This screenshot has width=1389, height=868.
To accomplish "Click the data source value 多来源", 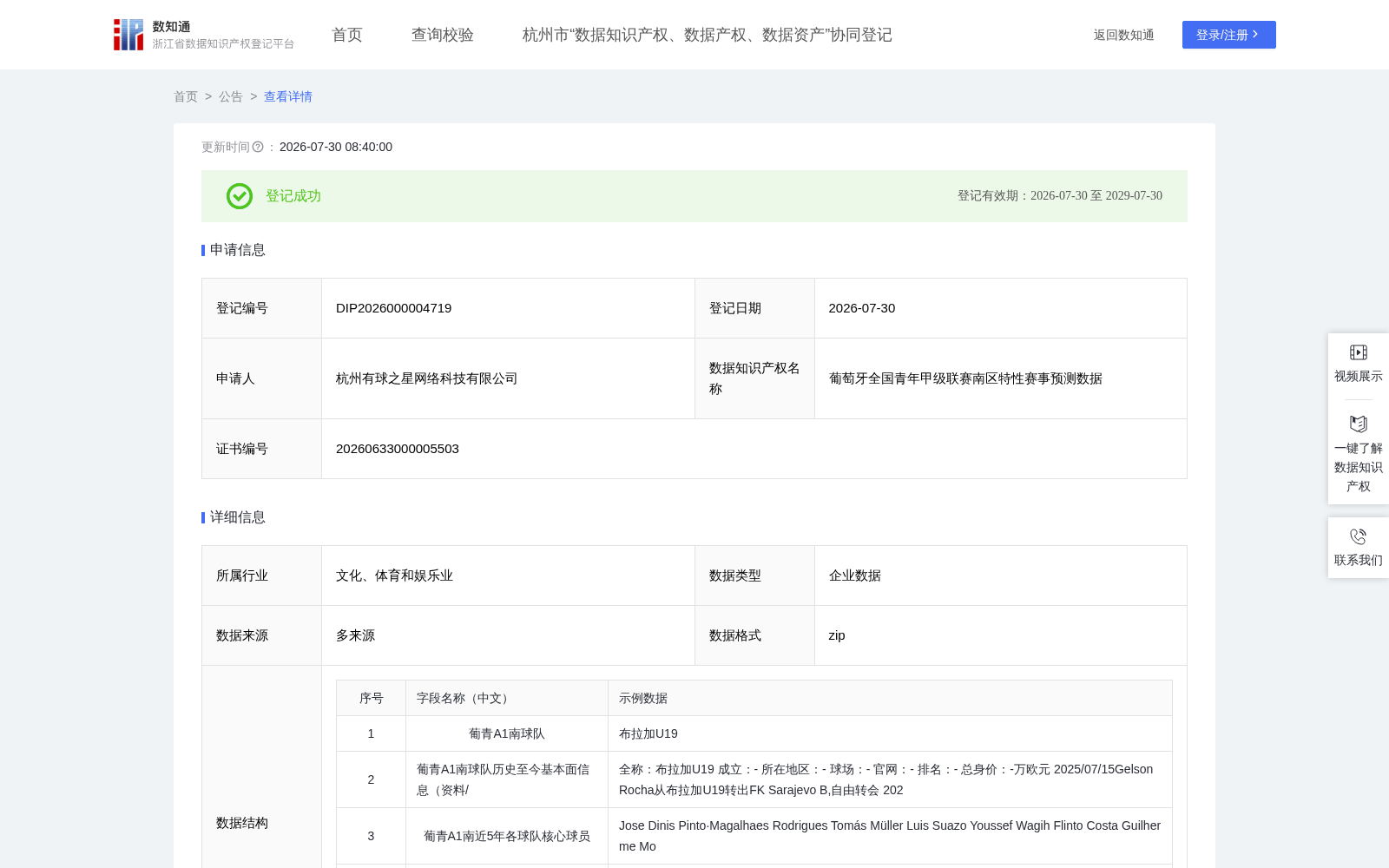I will [x=355, y=635].
